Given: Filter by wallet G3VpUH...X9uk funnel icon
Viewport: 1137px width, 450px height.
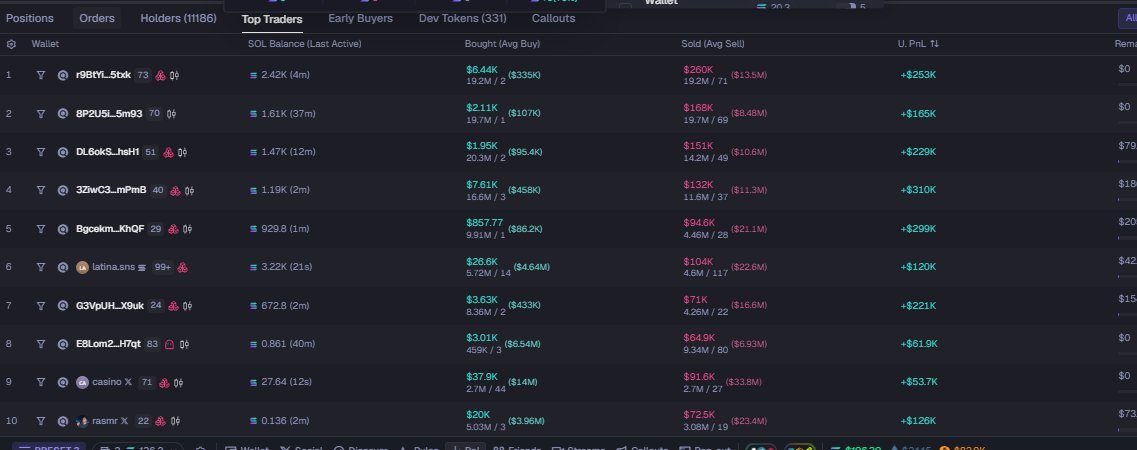Looking at the screenshot, I should 41,305.
